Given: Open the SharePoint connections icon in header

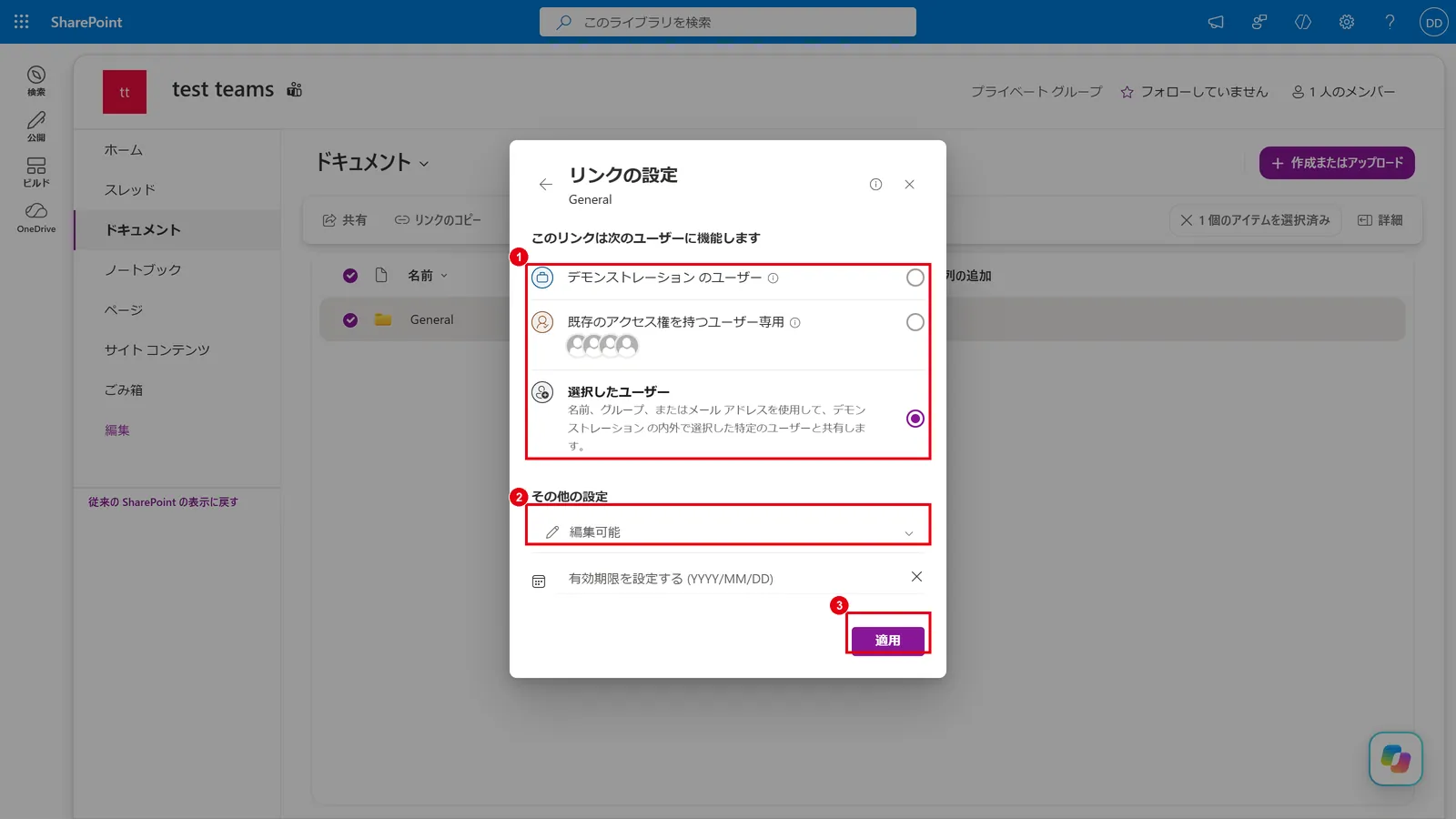Looking at the screenshot, I should coord(1259,22).
